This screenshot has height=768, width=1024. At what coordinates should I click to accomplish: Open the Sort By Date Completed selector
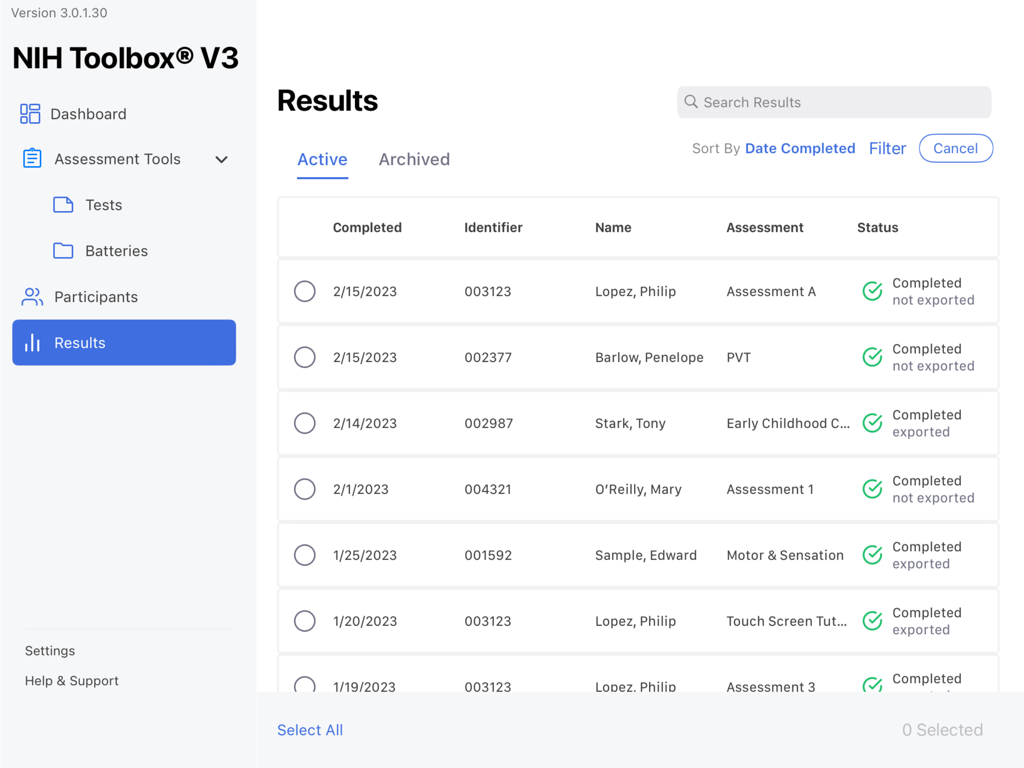coord(800,148)
